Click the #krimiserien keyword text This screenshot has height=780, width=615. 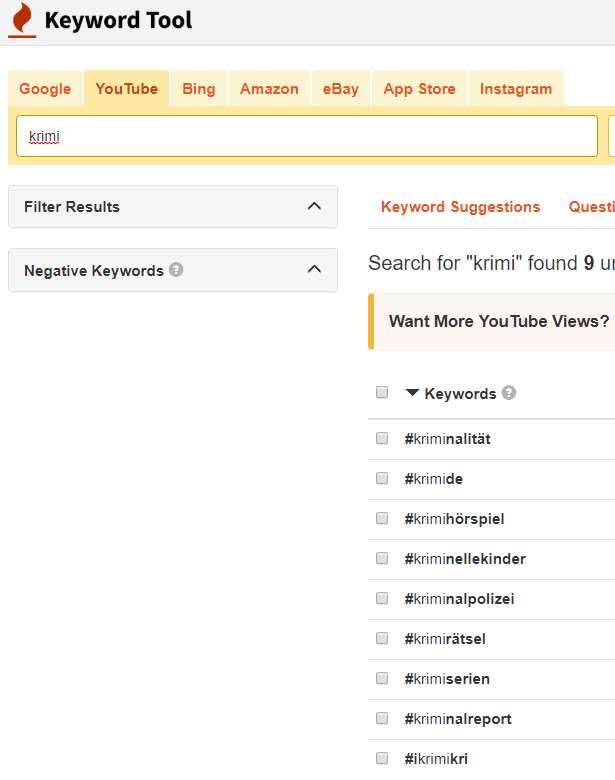click(x=447, y=679)
